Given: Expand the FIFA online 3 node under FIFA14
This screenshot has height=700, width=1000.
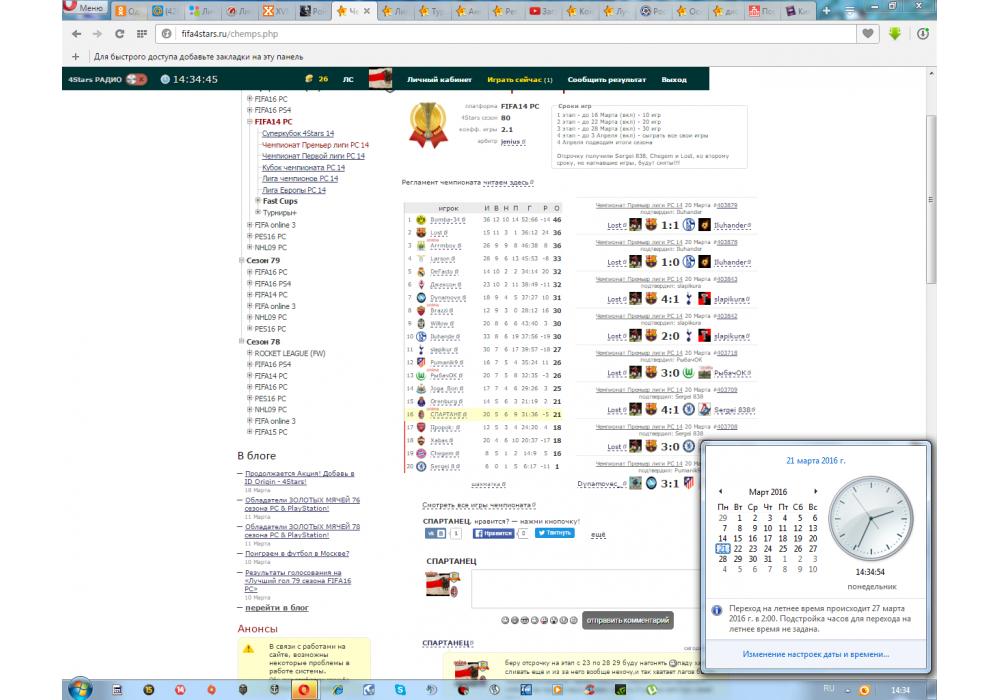Looking at the screenshot, I should 249,225.
